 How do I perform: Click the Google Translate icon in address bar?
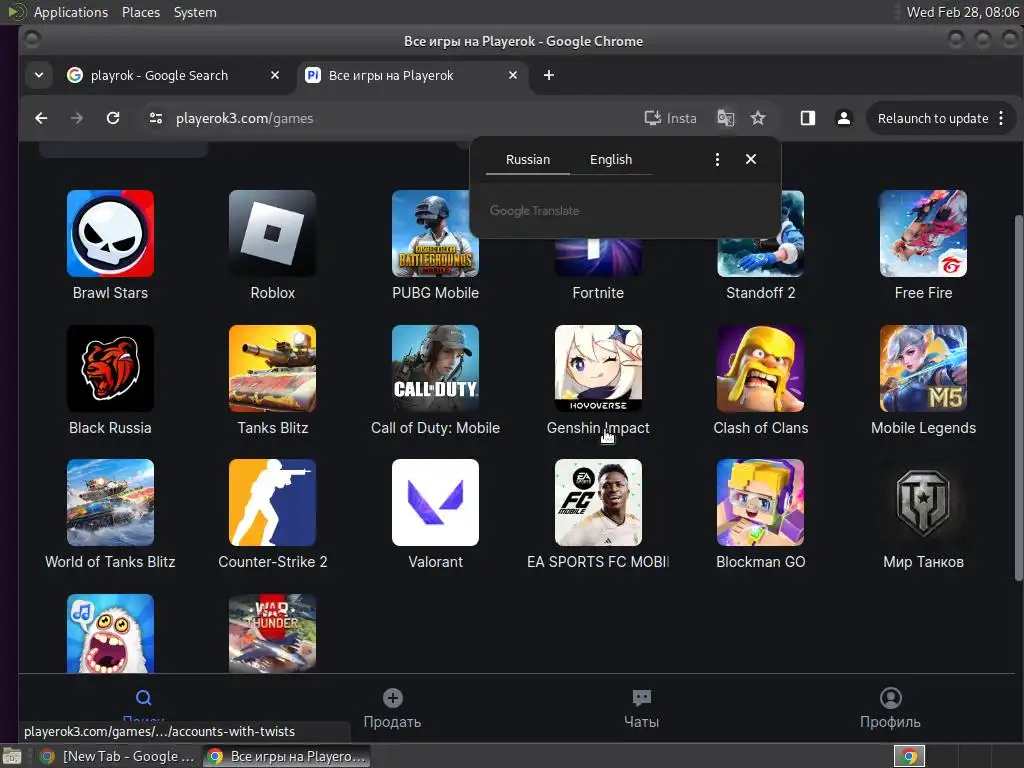click(726, 118)
